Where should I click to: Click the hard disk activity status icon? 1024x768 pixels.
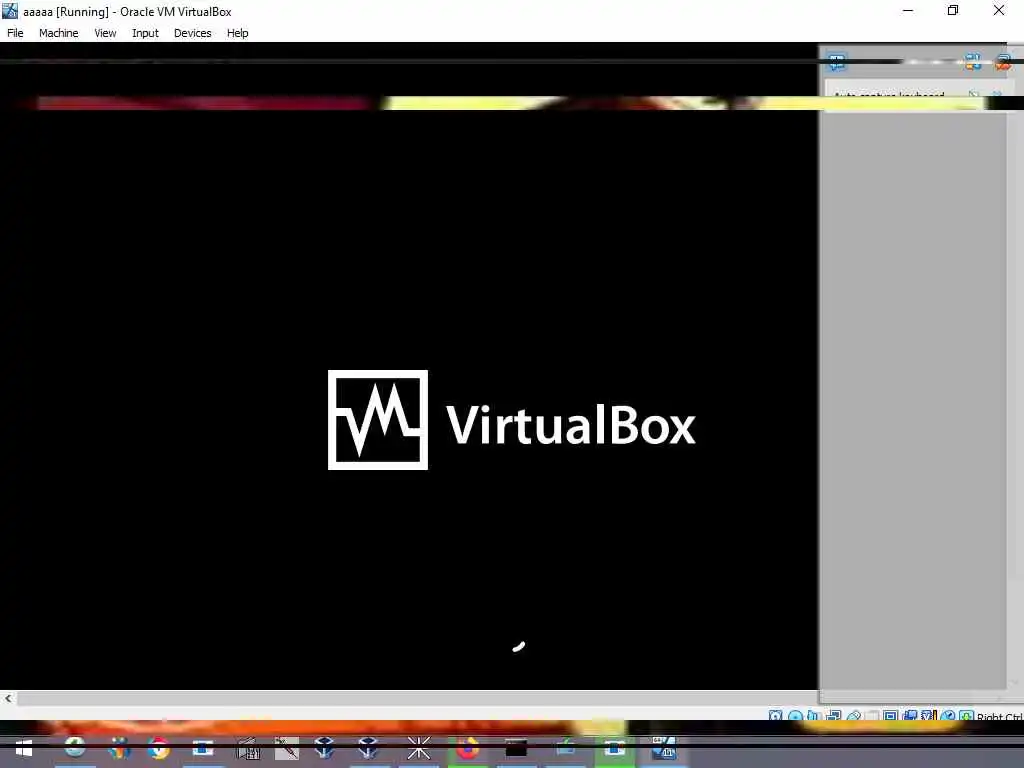pos(775,716)
